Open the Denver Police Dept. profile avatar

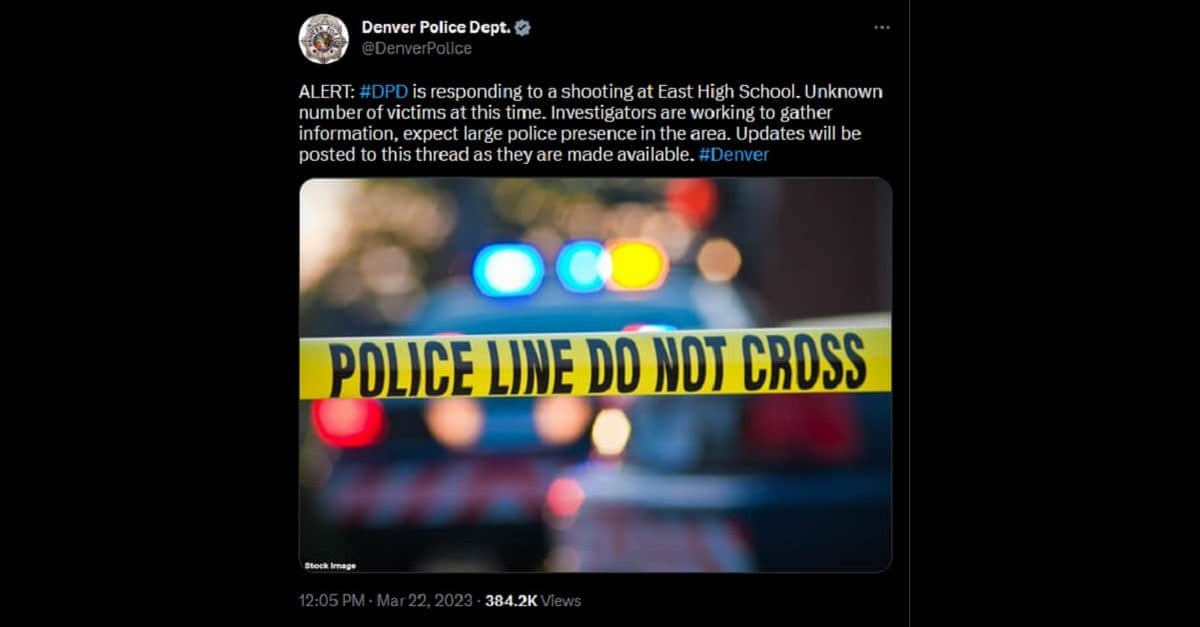pos(323,39)
